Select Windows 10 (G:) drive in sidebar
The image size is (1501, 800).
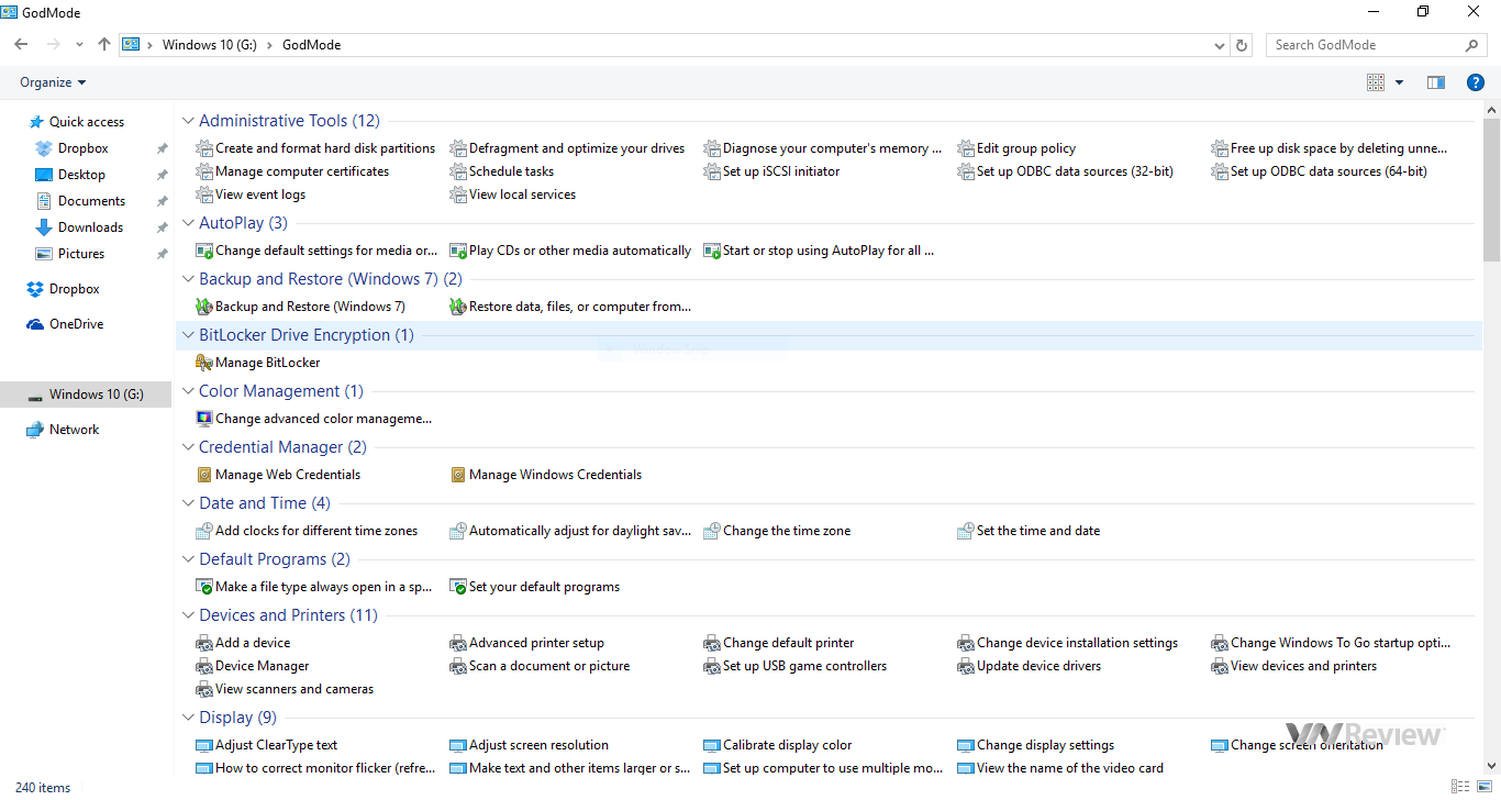click(x=86, y=394)
